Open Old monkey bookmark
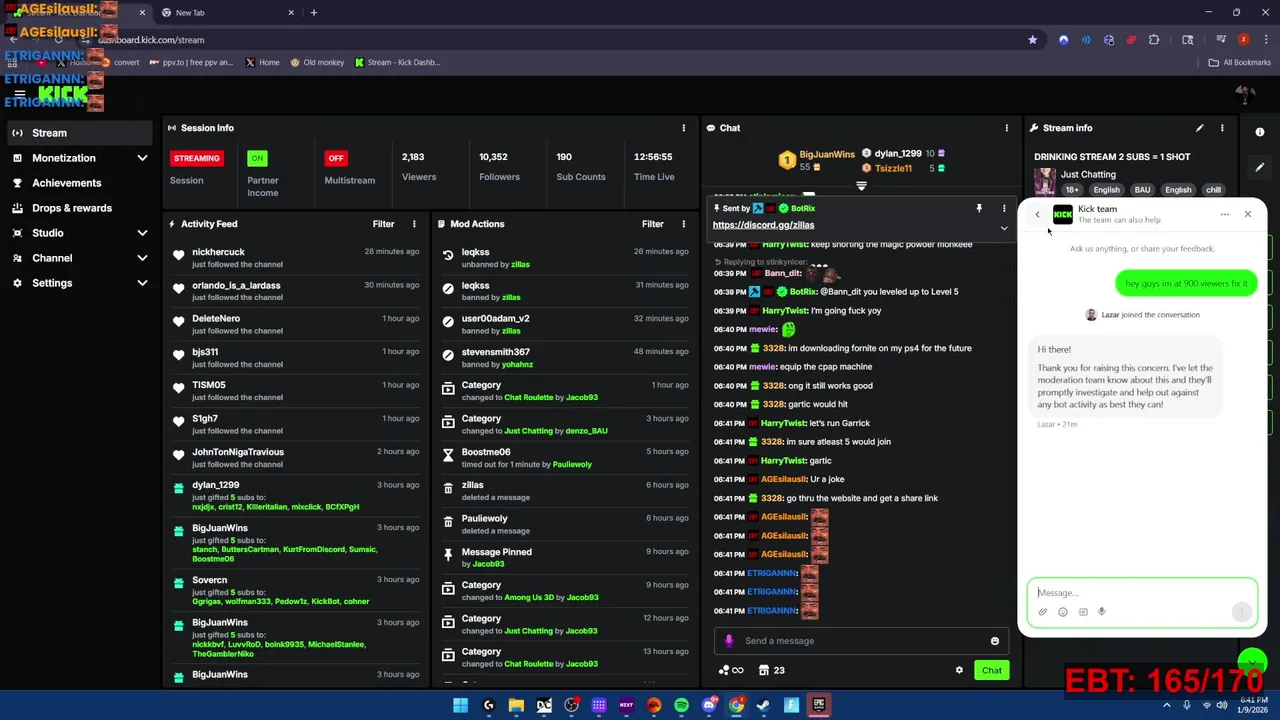 click(317, 62)
